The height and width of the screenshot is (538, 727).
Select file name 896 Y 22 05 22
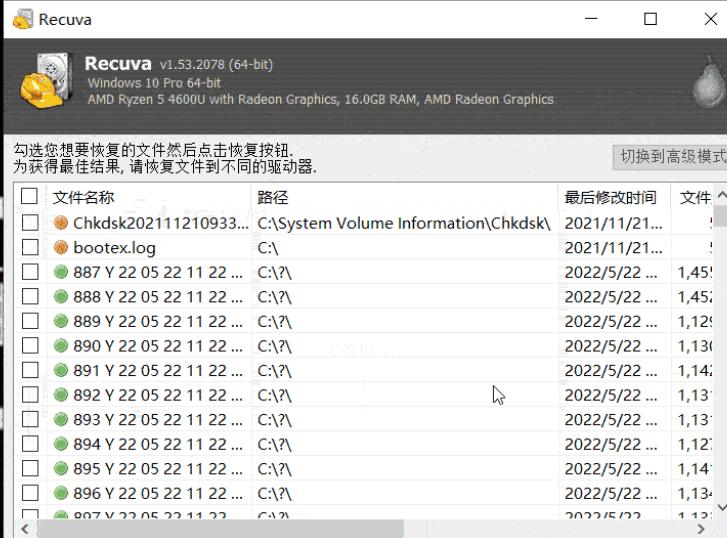coord(158,493)
